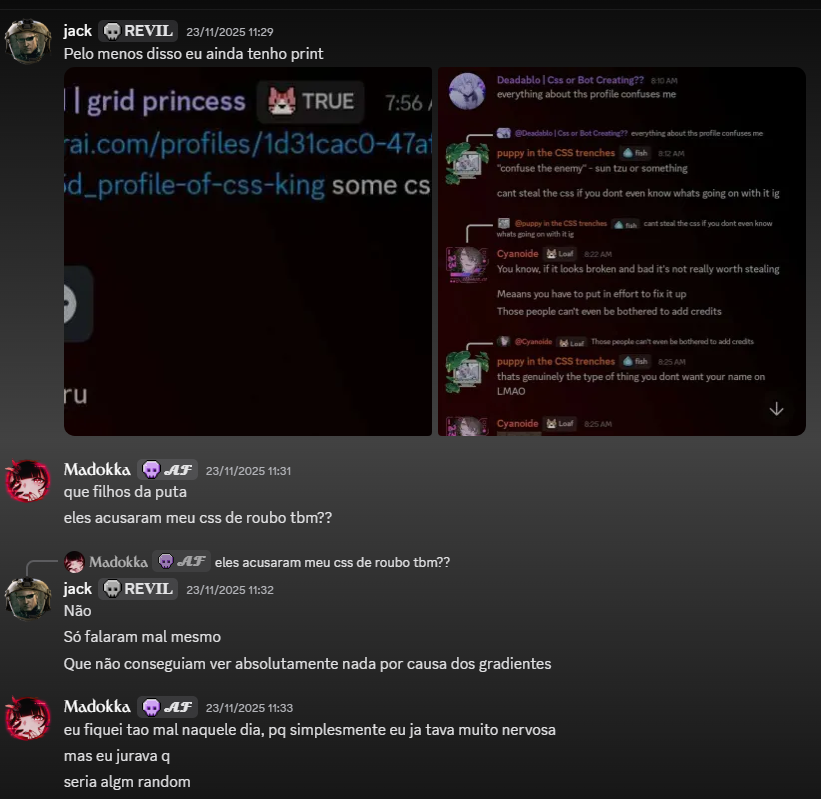Viewport: 821px width, 799px height.
Task: Click the skull REVIL tag on first message
Action: [x=138, y=31]
